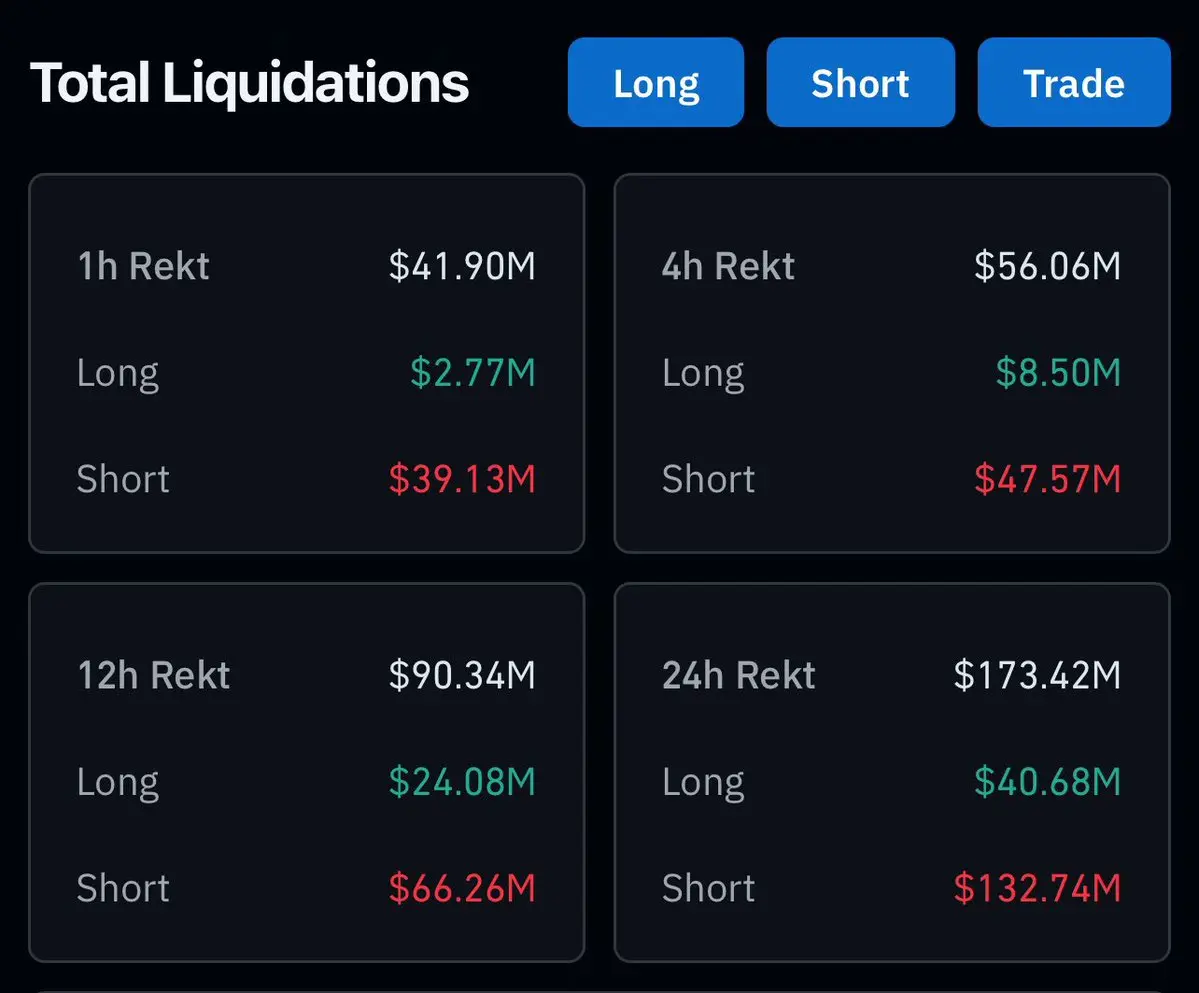Open the Trade button

[1074, 83]
